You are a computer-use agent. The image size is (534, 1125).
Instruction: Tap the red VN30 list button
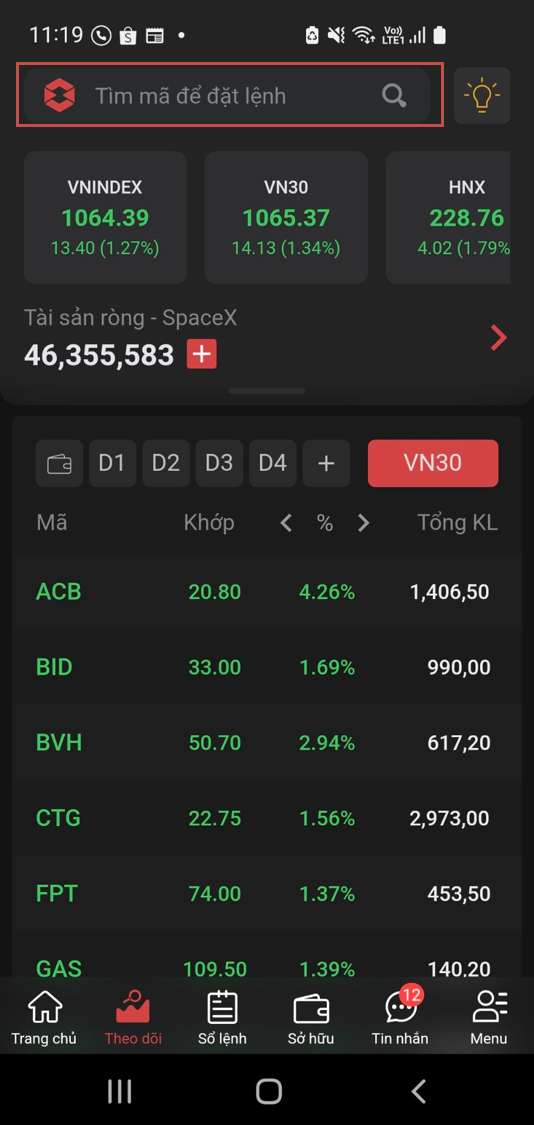pos(433,463)
